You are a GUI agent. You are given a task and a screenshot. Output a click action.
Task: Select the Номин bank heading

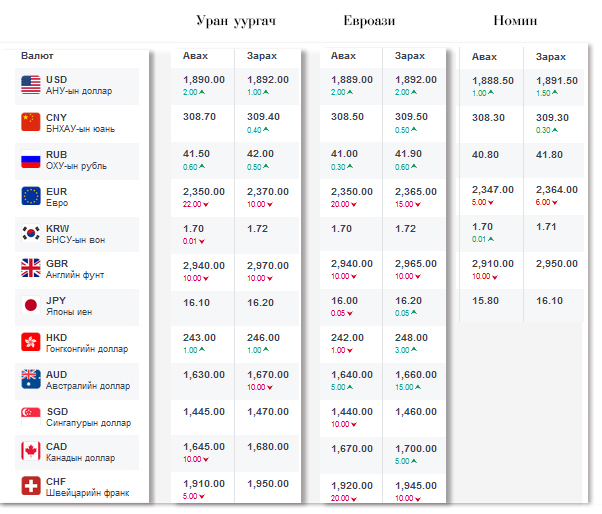pos(515,21)
